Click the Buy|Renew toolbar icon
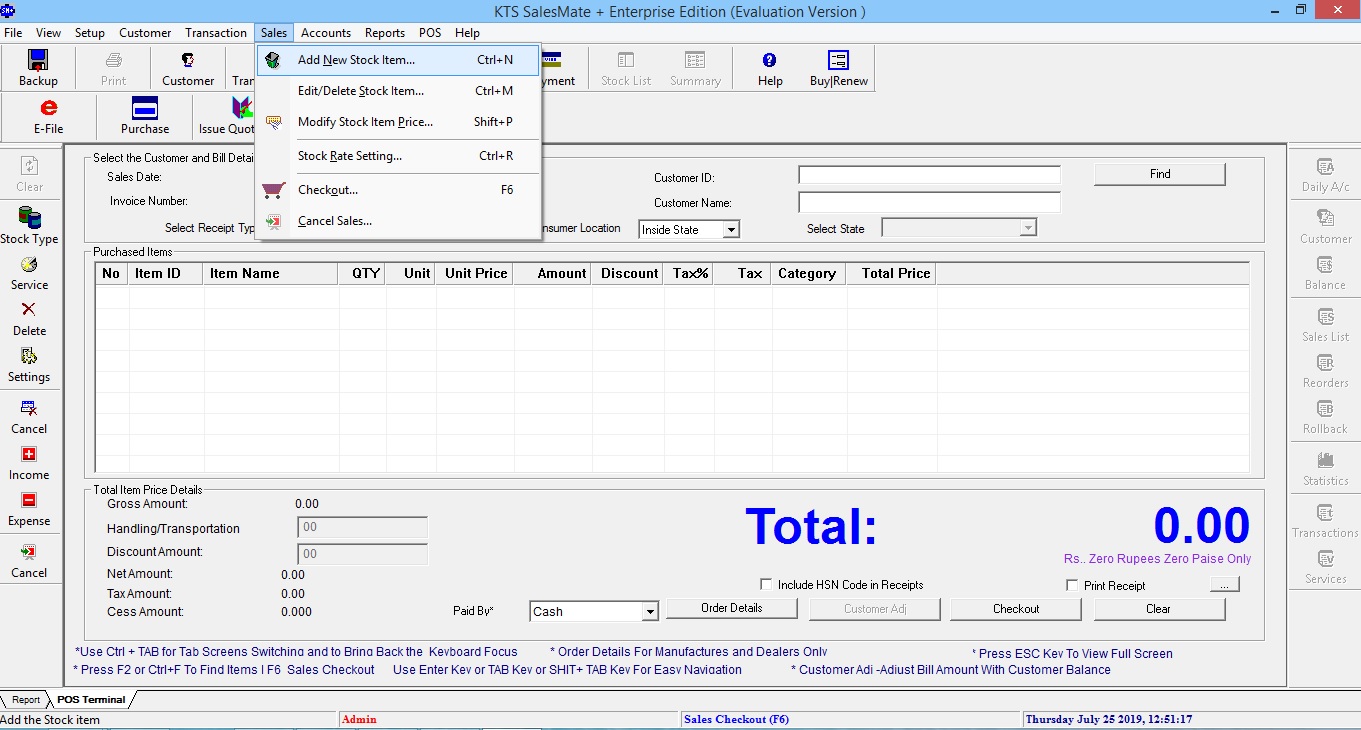Viewport: 1361px width, 730px height. point(839,60)
